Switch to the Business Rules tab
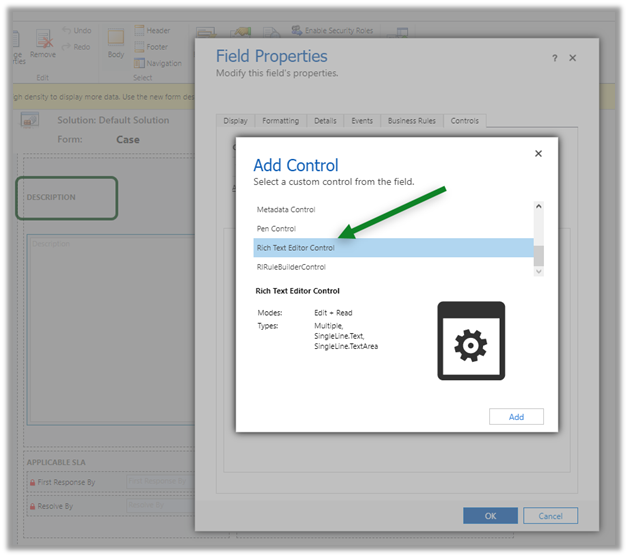This screenshot has height=557, width=628. click(x=411, y=121)
